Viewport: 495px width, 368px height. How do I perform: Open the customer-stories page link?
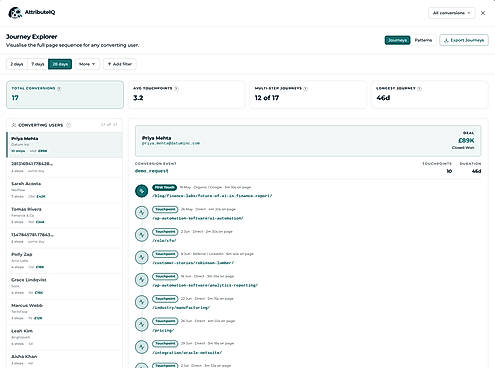(193, 263)
